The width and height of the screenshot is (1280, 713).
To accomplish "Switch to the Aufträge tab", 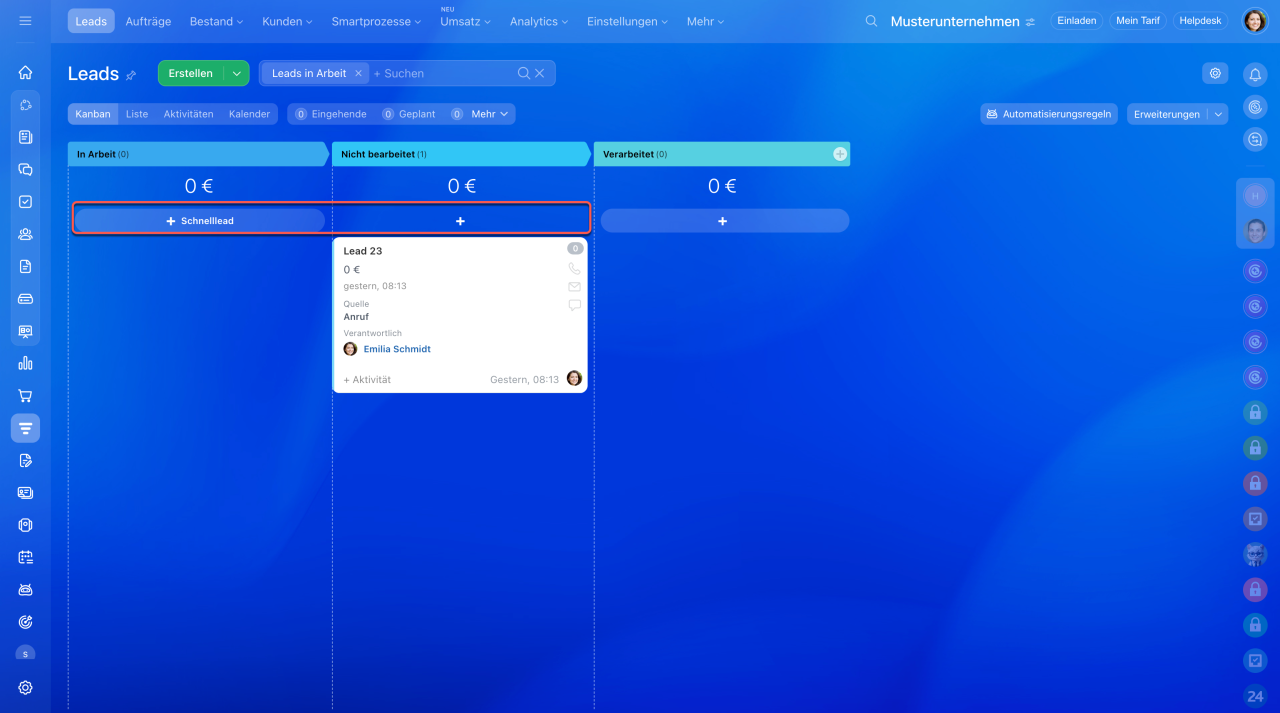I will coord(148,21).
